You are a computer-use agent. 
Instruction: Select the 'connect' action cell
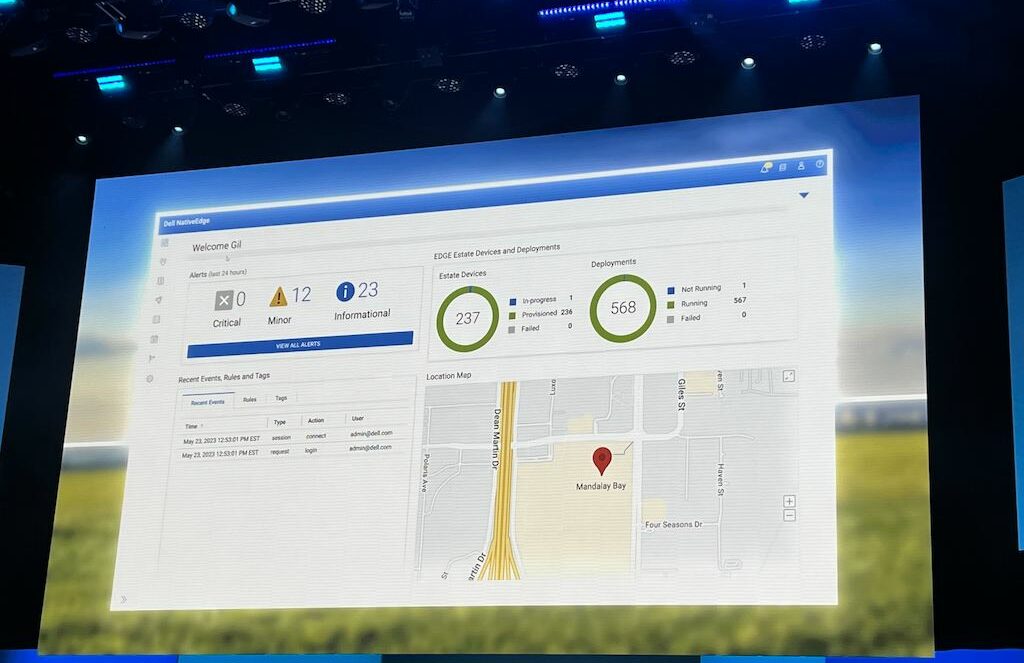[x=316, y=436]
